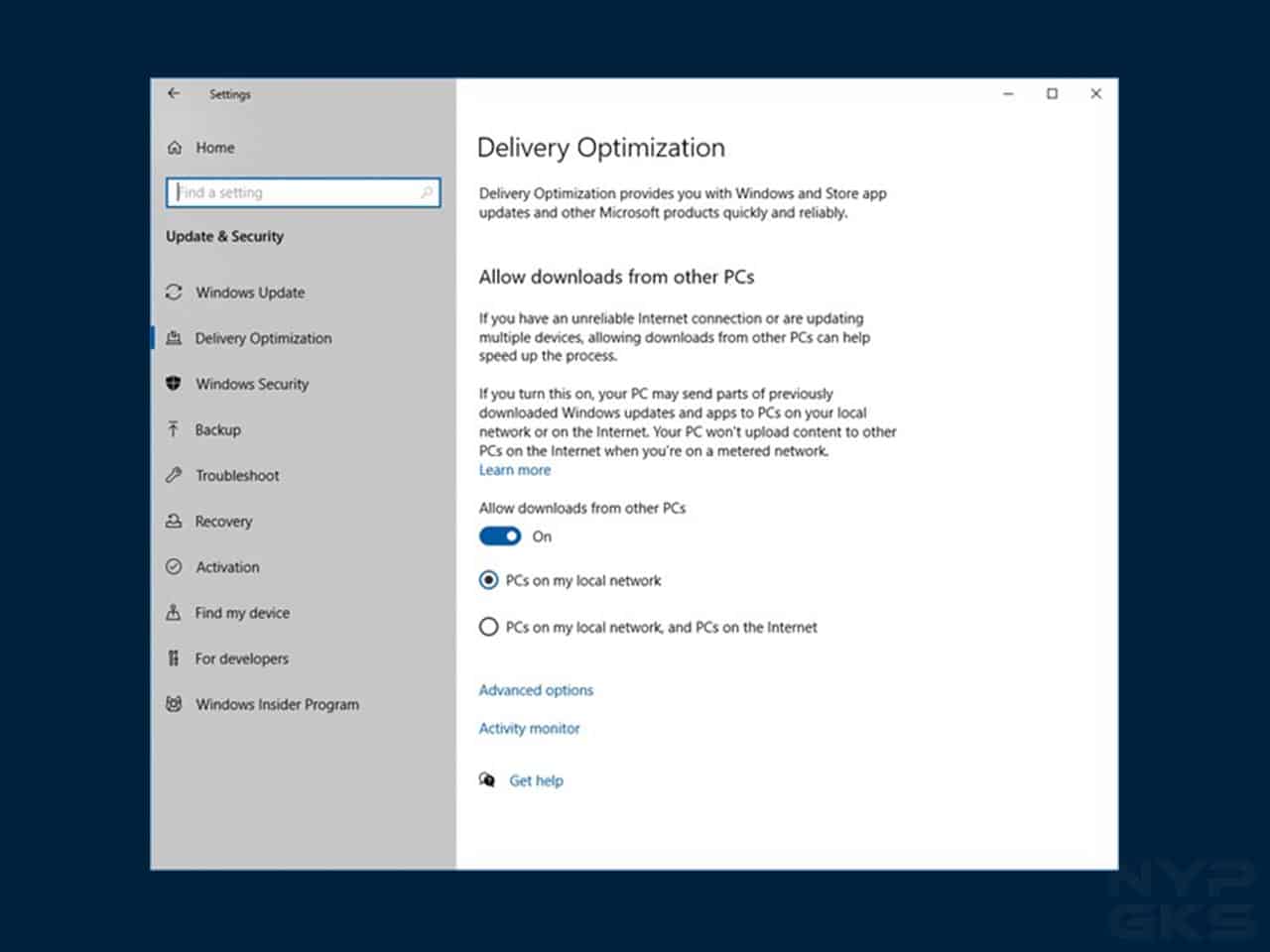Image resolution: width=1270 pixels, height=952 pixels.
Task: Click the Find a setting search box
Action: point(304,192)
